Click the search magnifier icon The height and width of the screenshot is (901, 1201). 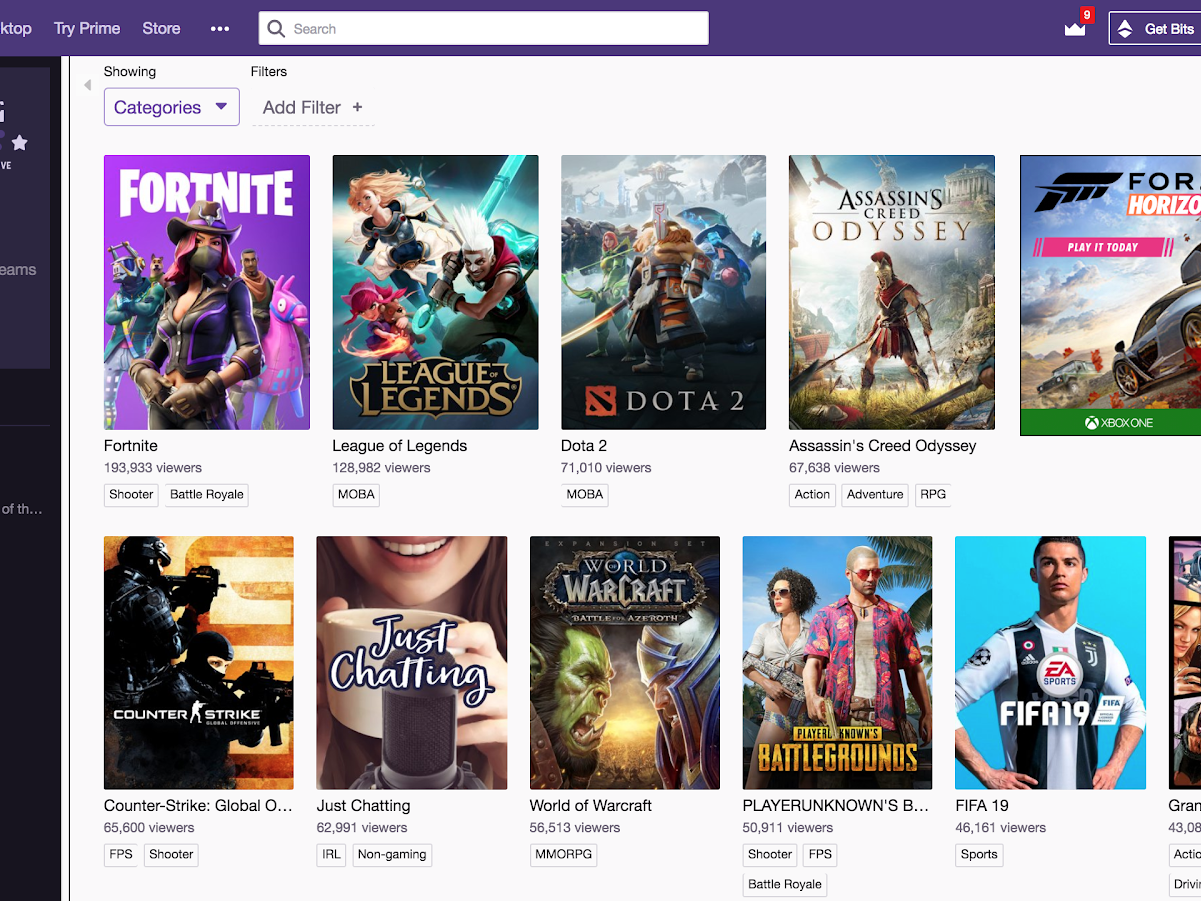[x=276, y=29]
